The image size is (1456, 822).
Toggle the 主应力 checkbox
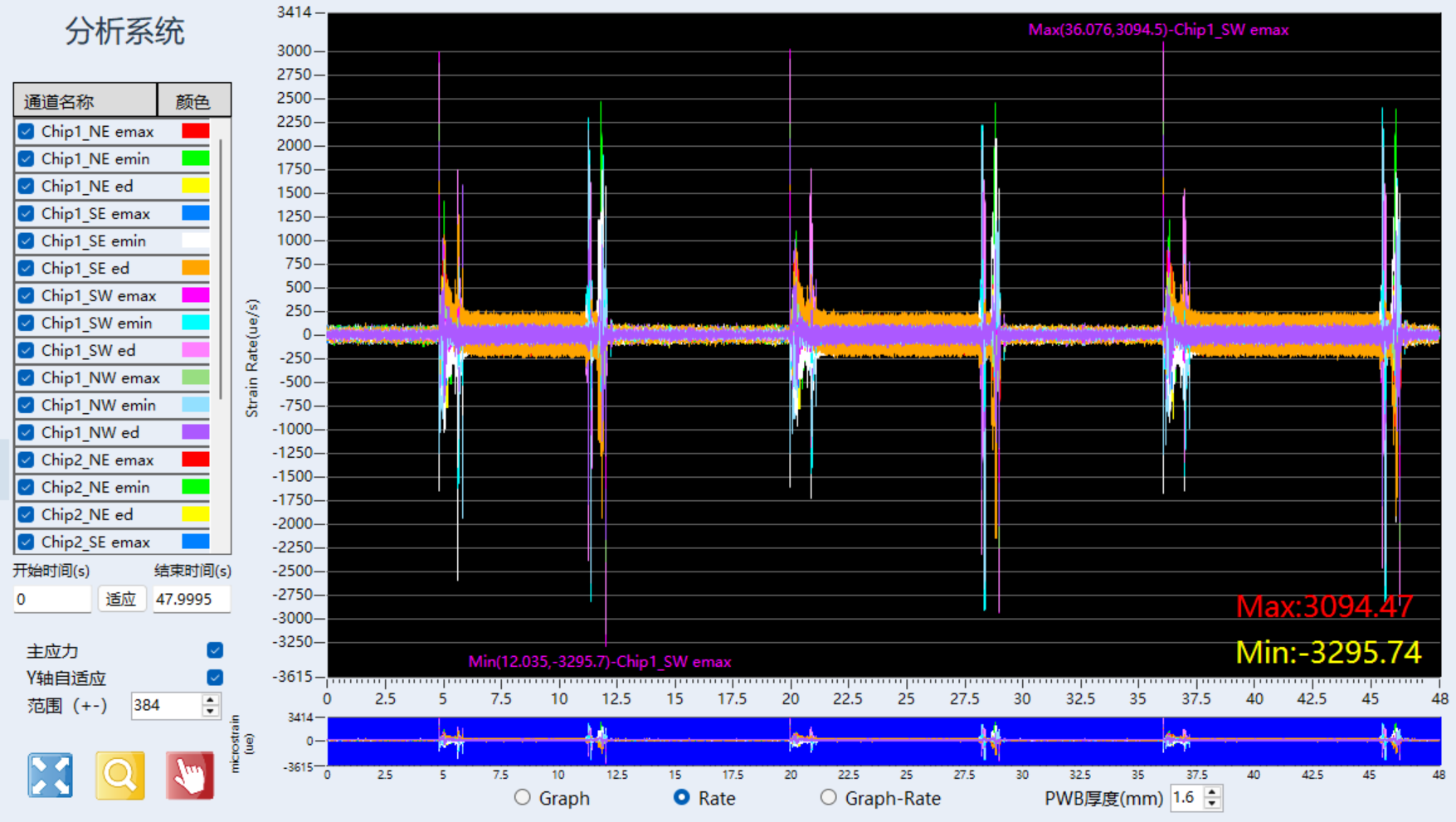pos(215,650)
